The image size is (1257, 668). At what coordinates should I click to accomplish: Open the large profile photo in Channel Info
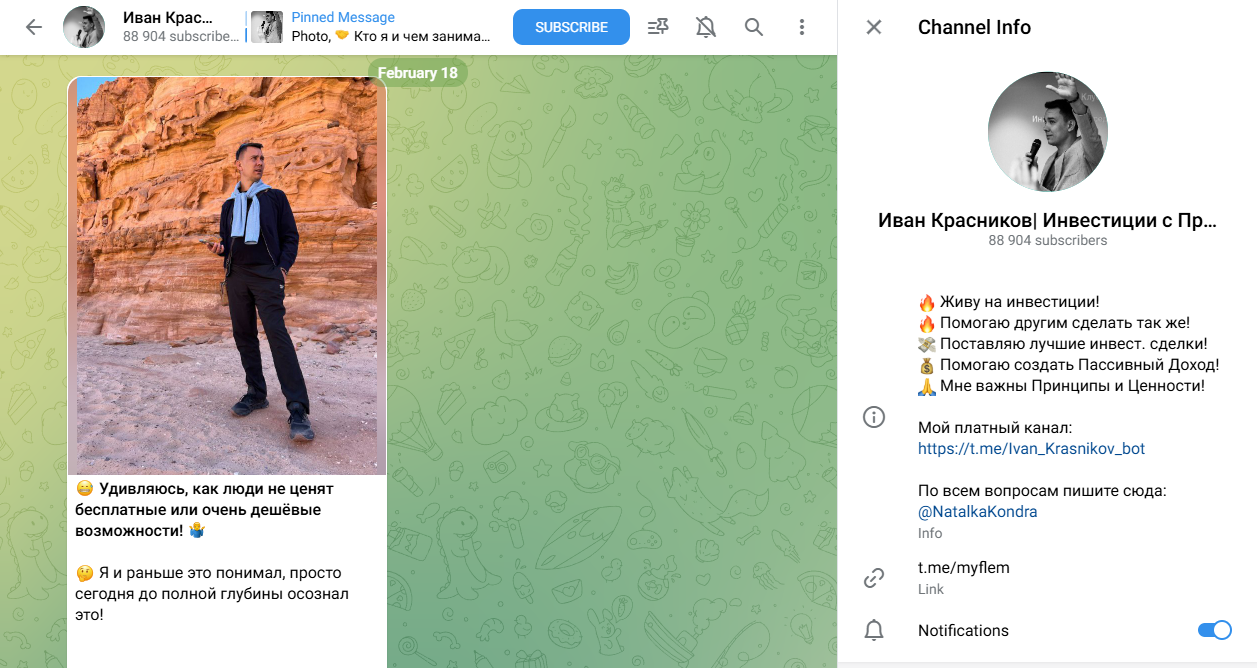pyautogui.click(x=1048, y=131)
